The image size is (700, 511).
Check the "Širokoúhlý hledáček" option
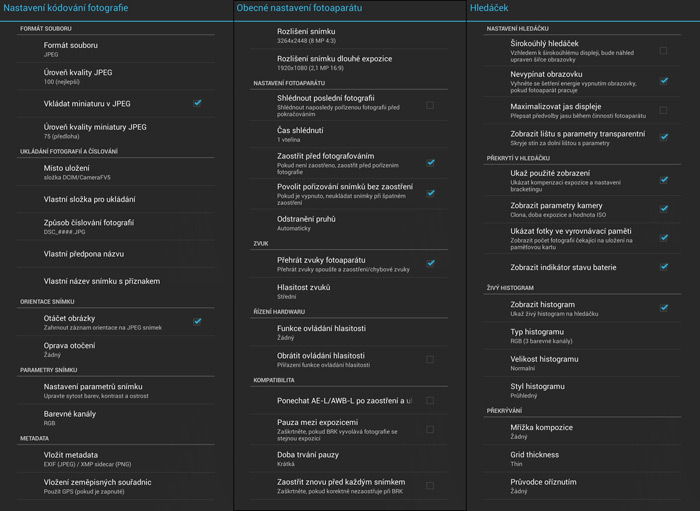tap(664, 49)
